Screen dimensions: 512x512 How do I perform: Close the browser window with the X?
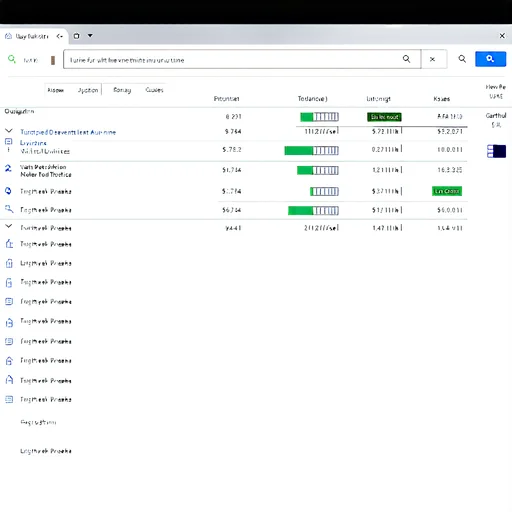[x=502, y=36]
